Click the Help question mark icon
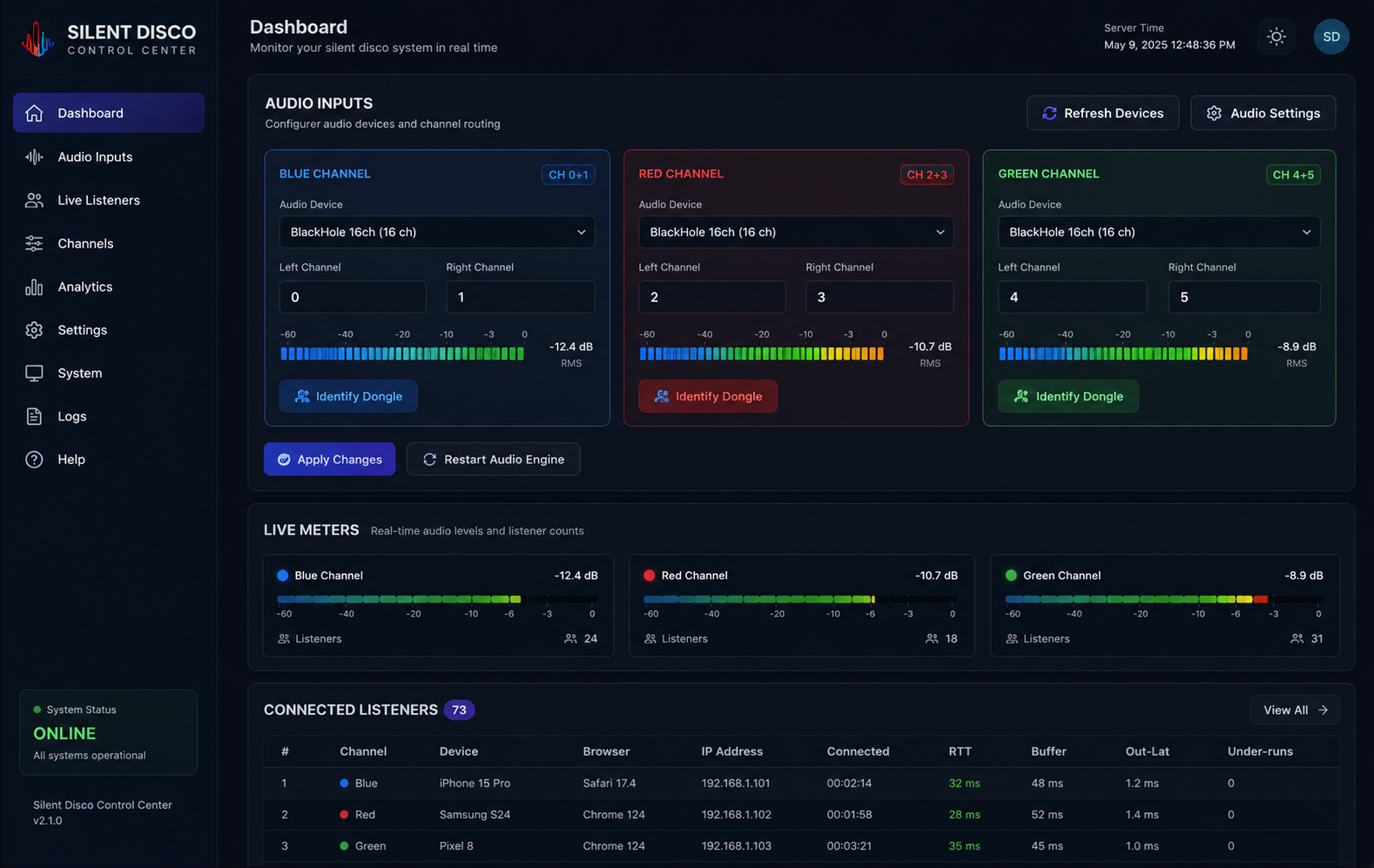The image size is (1374, 868). pyautogui.click(x=34, y=459)
